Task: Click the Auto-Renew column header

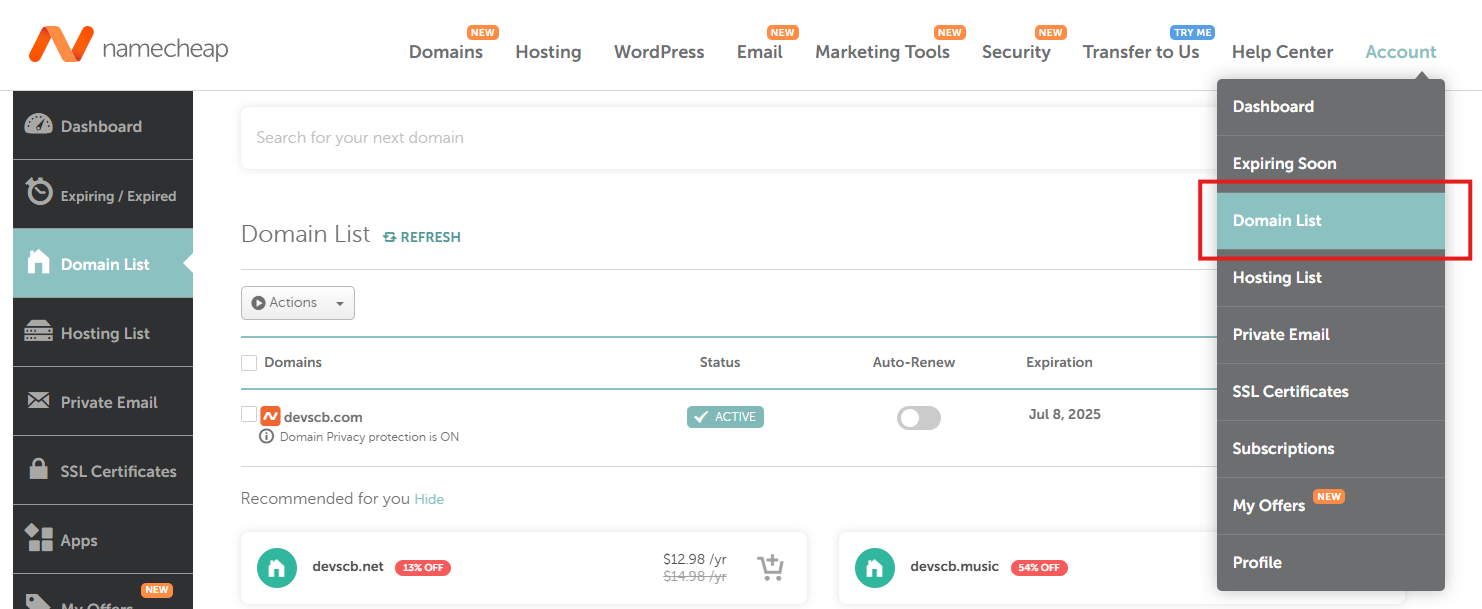Action: (x=914, y=363)
